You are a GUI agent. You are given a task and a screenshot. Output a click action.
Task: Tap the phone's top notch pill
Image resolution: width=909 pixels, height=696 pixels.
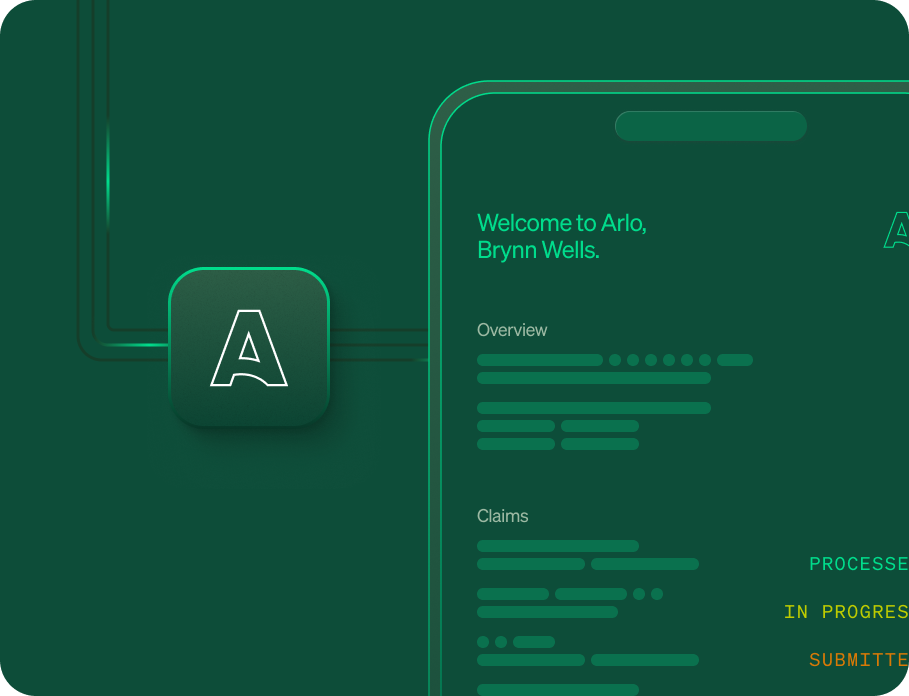coord(710,126)
